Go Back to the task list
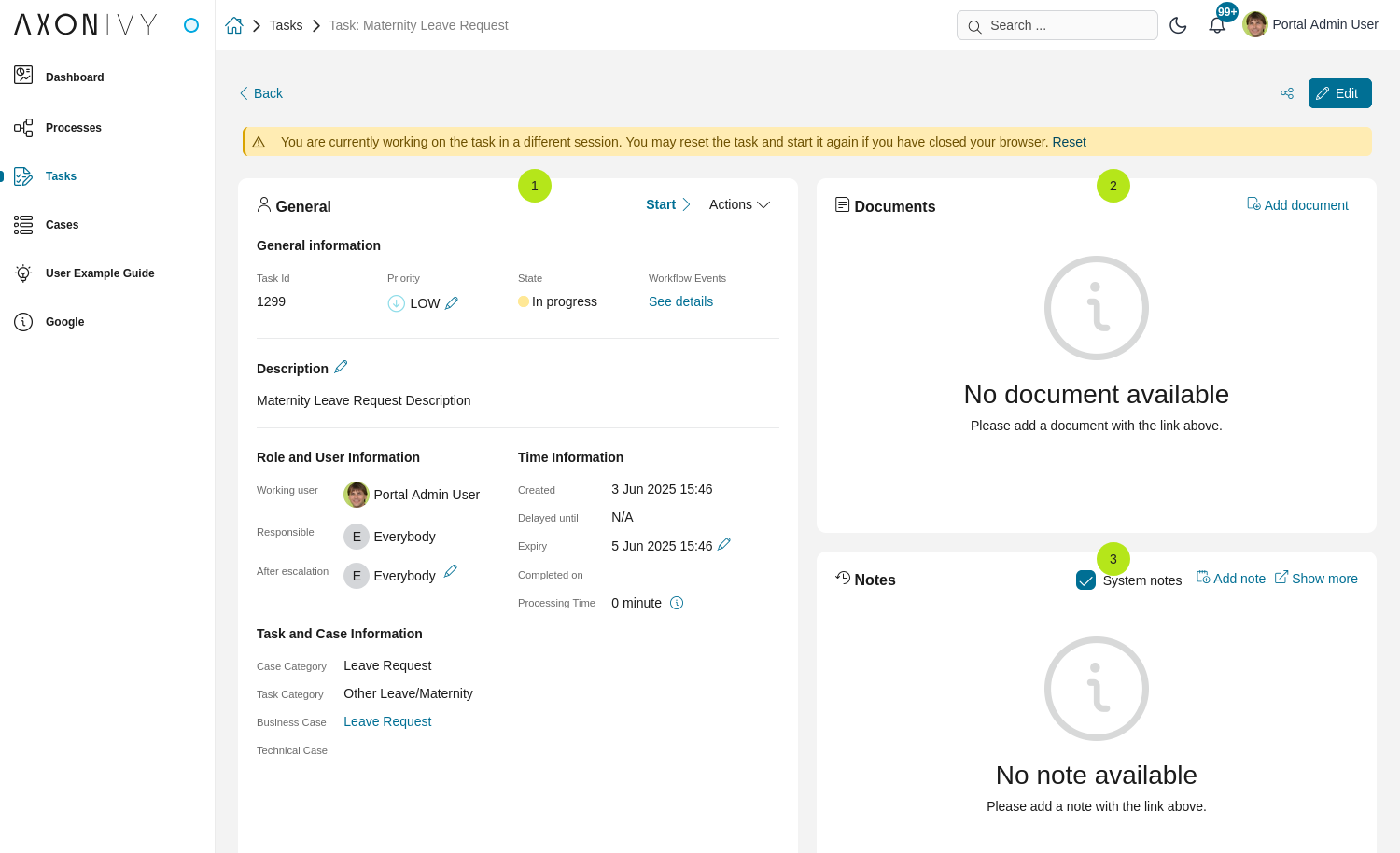The image size is (1400, 853). (x=260, y=93)
